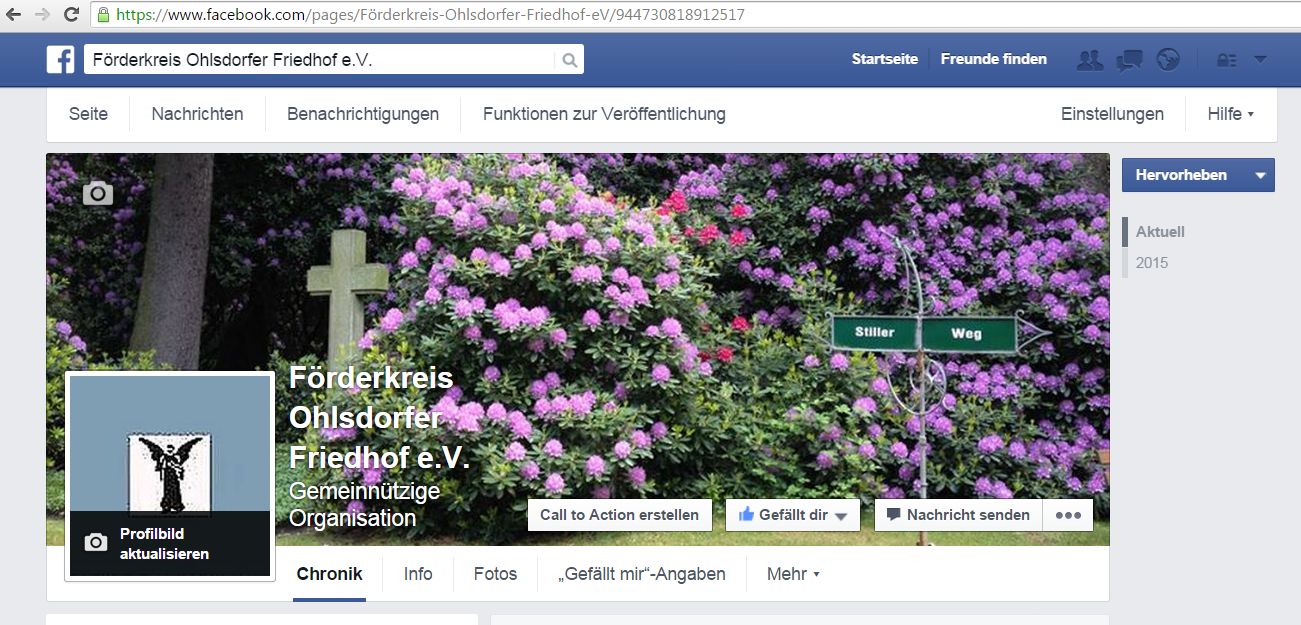Click the Profilbild aktualisieren thumbnail overlay
1301x625 pixels.
(x=169, y=544)
